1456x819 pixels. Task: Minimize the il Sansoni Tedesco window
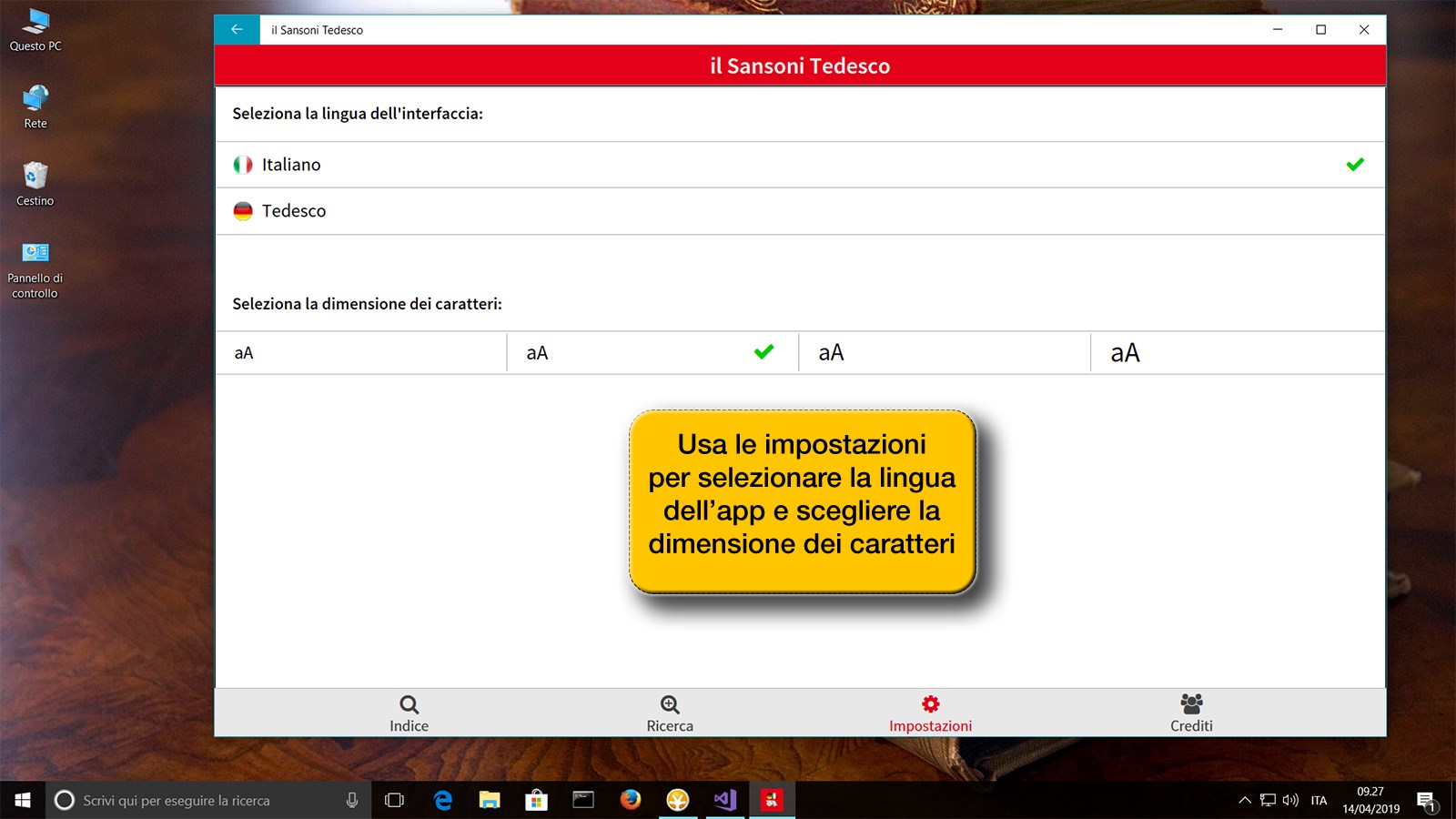(1278, 30)
